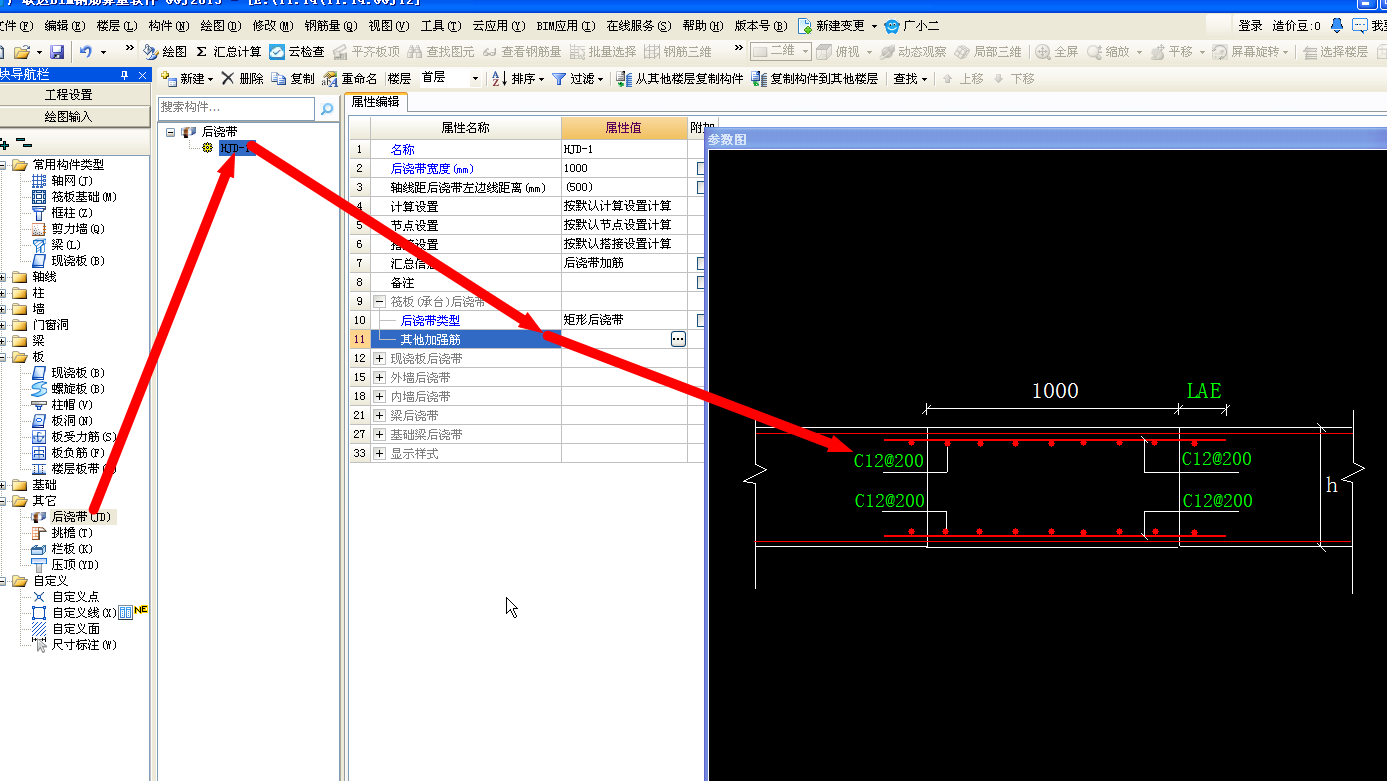Click the 工程设置 navigation button
Screen dimensions: 1387x781
69,94
